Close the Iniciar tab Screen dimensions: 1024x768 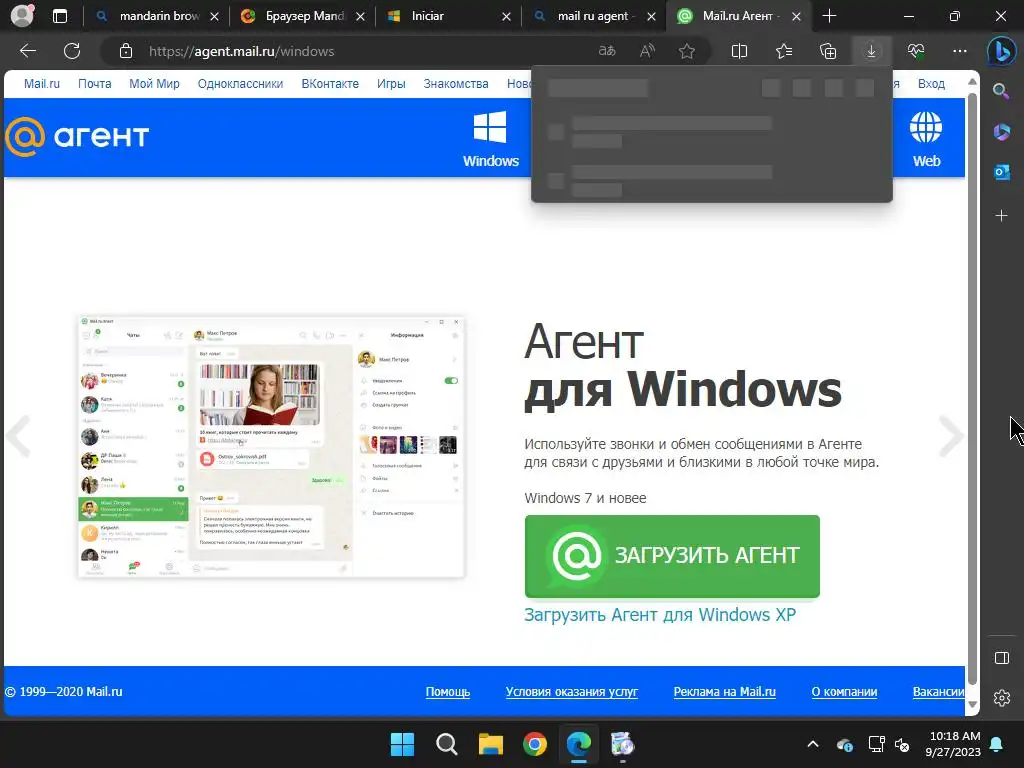click(x=506, y=17)
